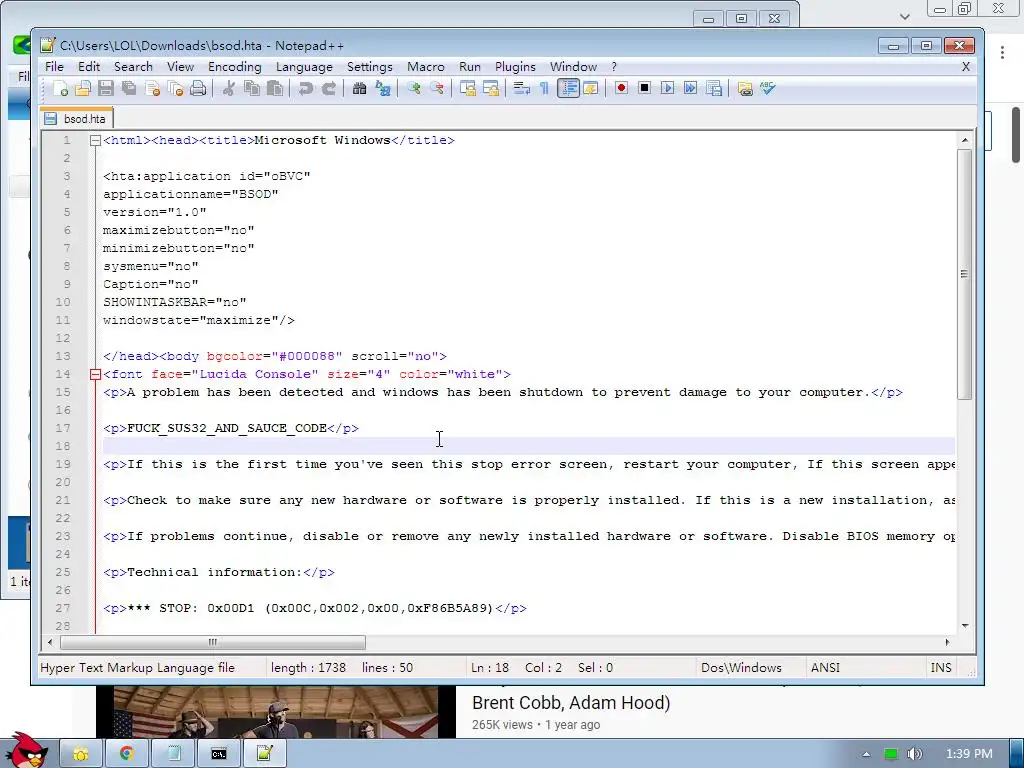The height and width of the screenshot is (768, 1024).
Task: Save current recorded macro icon
Action: tap(714, 88)
